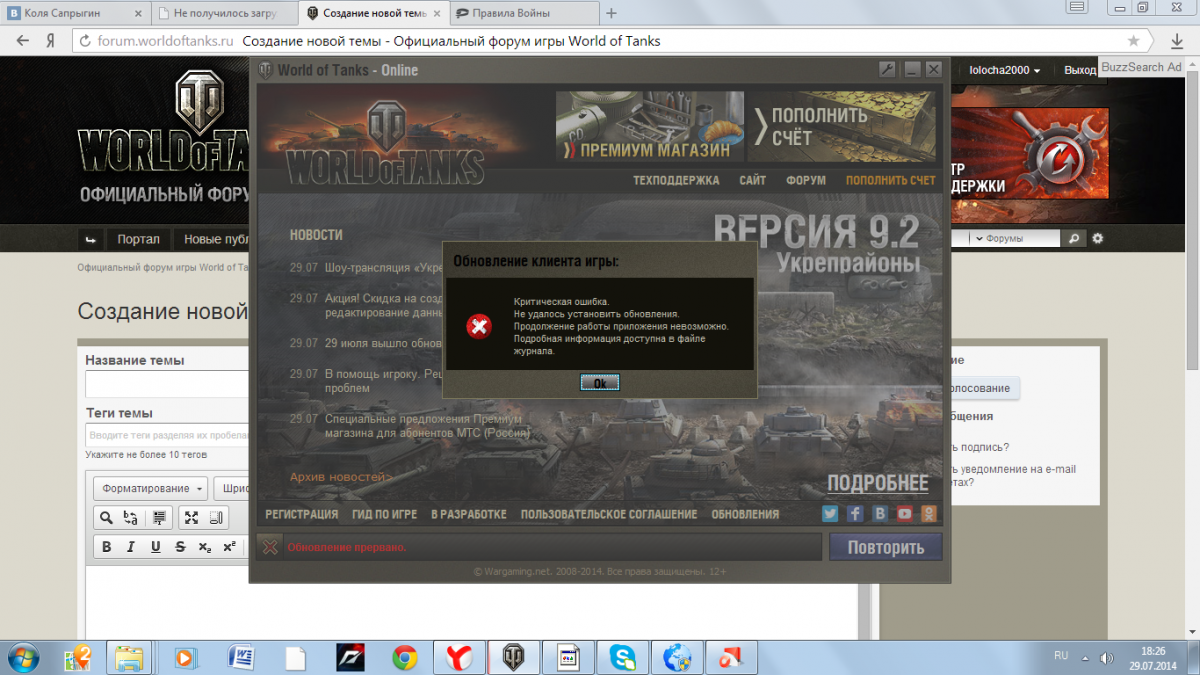Open Форум link in the launcher
Screen dimensions: 1200x675
pos(806,181)
